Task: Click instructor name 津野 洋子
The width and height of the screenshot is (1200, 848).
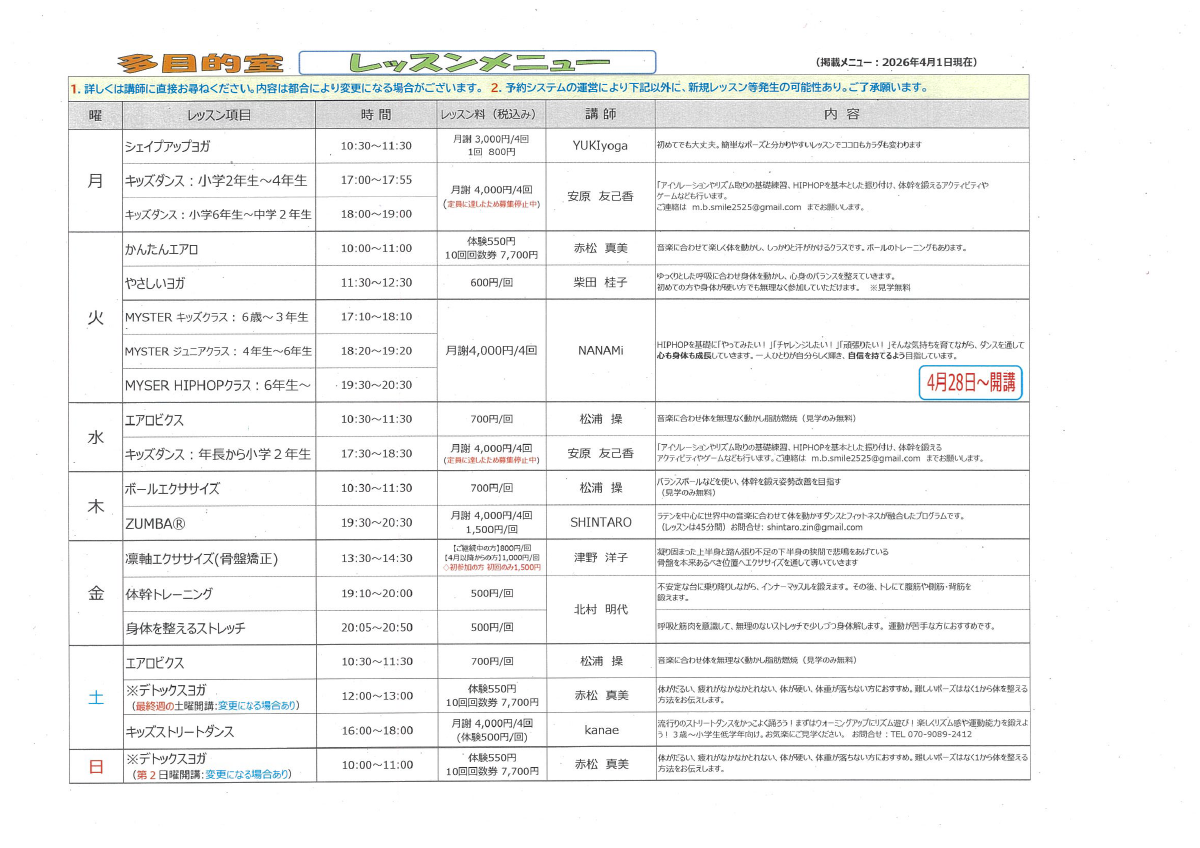Action: tap(600, 557)
